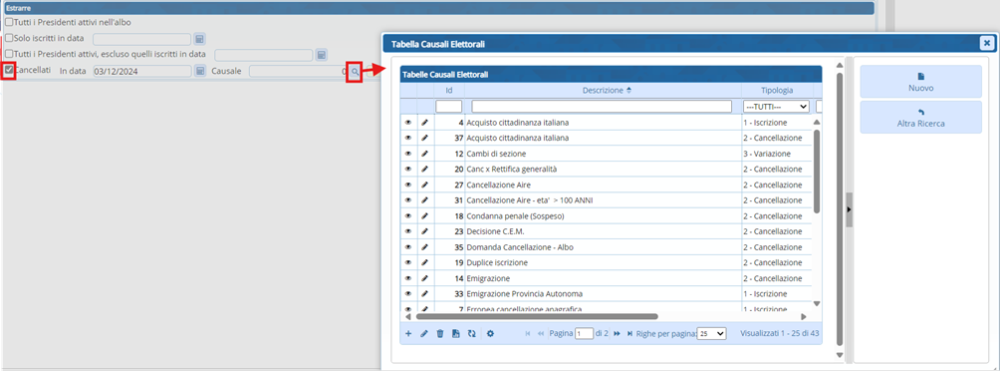Image resolution: width=1000 pixels, height=371 pixels.
Task: Click the Nuovo button
Action: 920,82
